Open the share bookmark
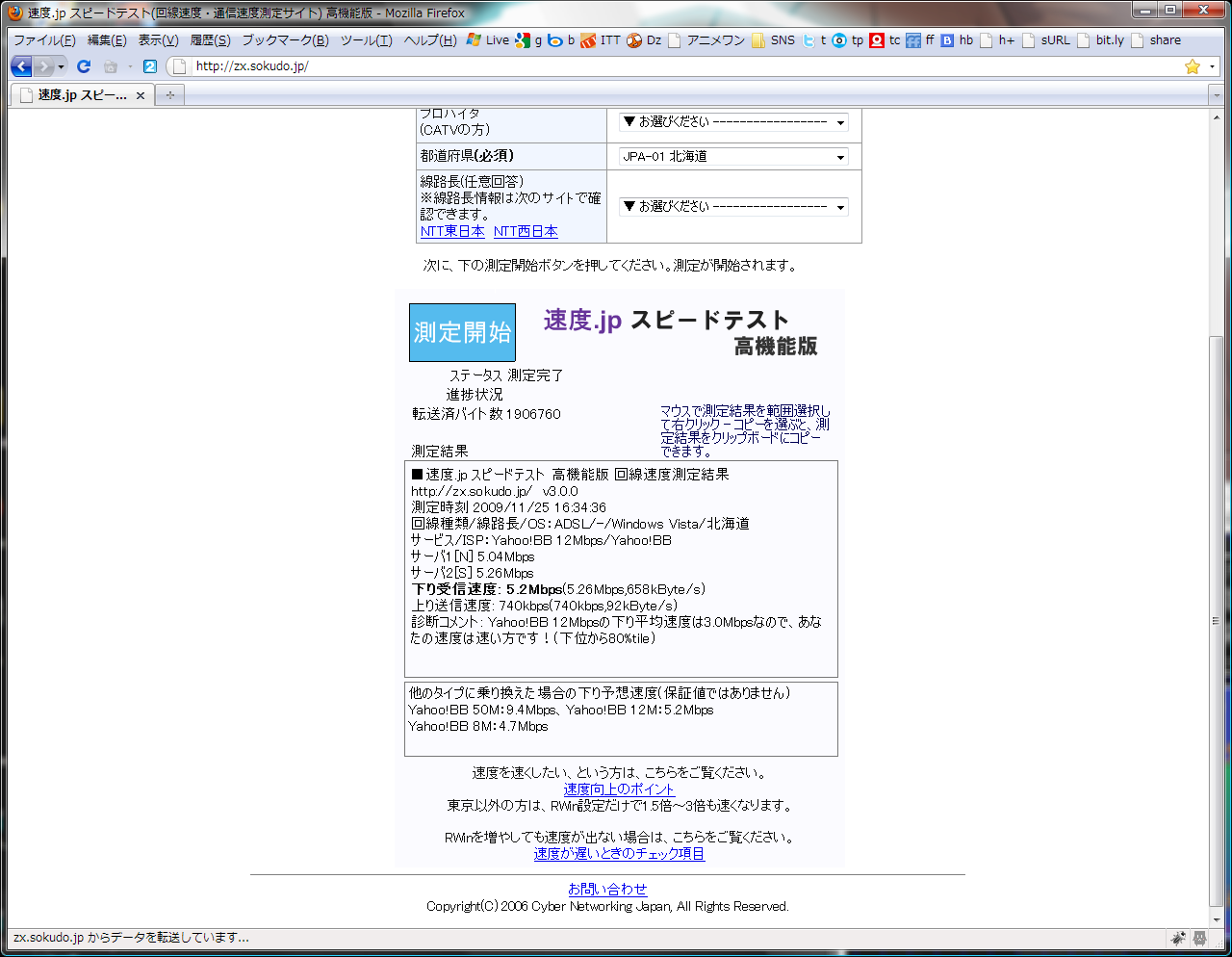 point(1156,40)
